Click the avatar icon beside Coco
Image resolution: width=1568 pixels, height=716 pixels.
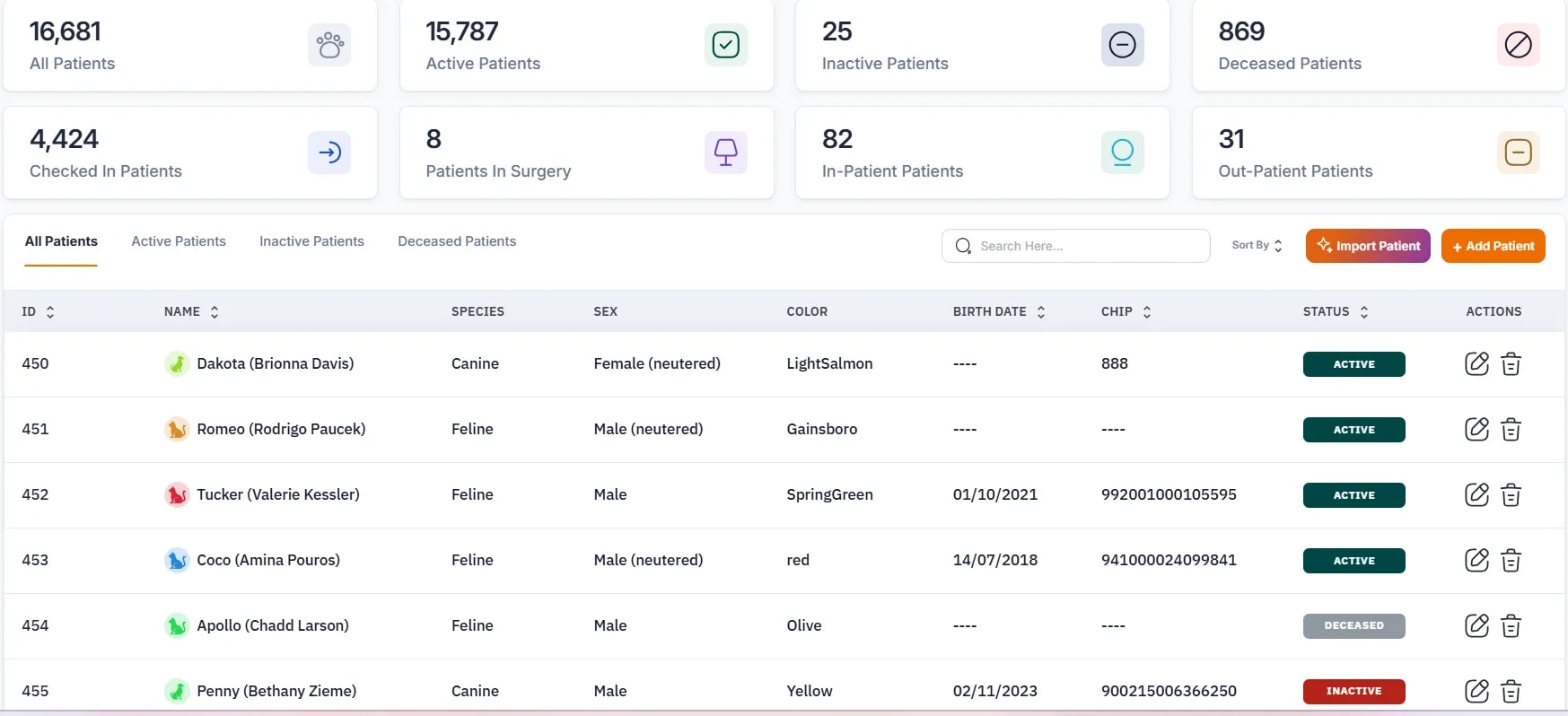[177, 560]
